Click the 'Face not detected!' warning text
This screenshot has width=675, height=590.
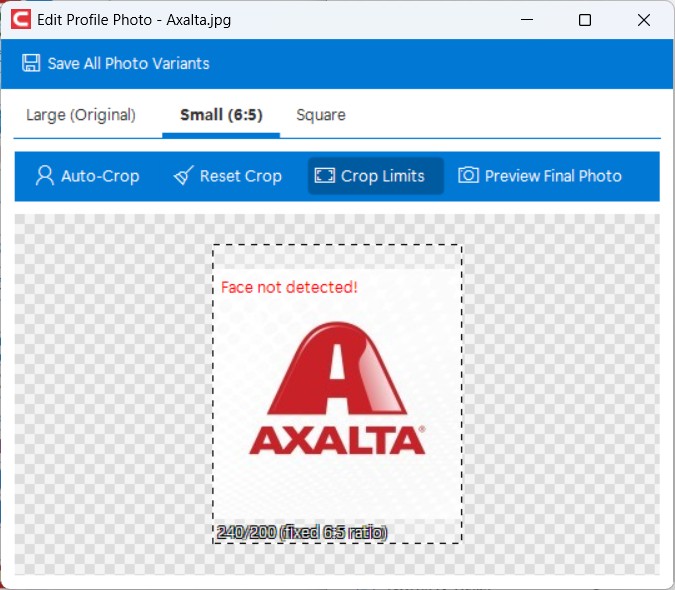pyautogui.click(x=289, y=287)
